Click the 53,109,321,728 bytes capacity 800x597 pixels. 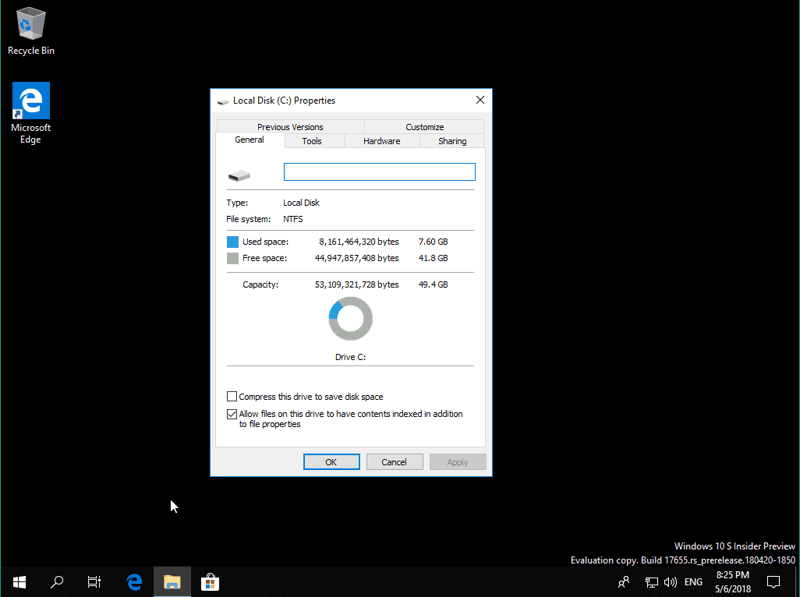pyautogui.click(x=357, y=285)
